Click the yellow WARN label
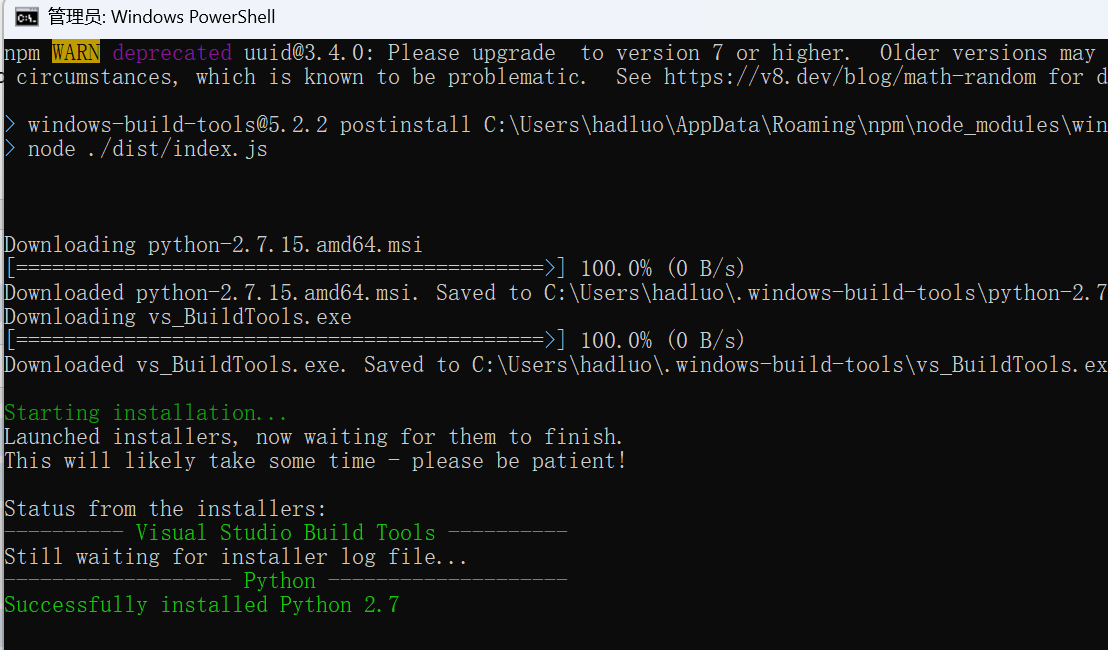 pos(76,53)
